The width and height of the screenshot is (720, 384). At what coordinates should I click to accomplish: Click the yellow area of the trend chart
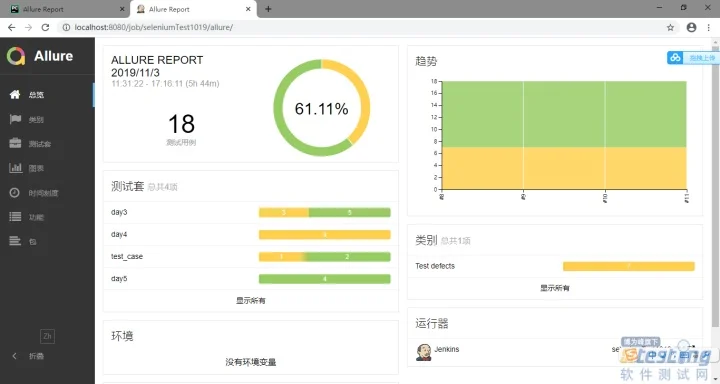(564, 168)
